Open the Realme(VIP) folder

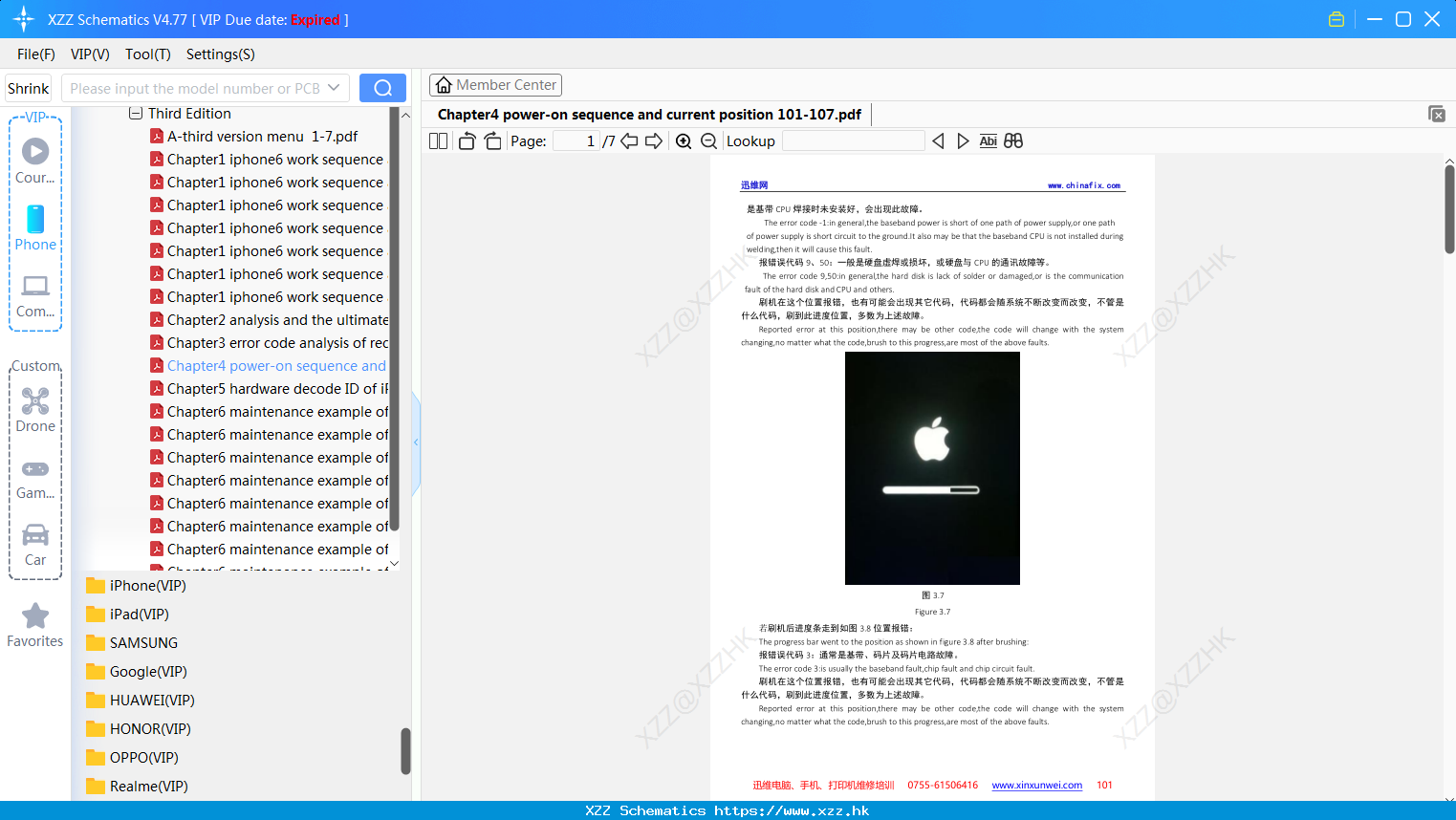[137, 787]
